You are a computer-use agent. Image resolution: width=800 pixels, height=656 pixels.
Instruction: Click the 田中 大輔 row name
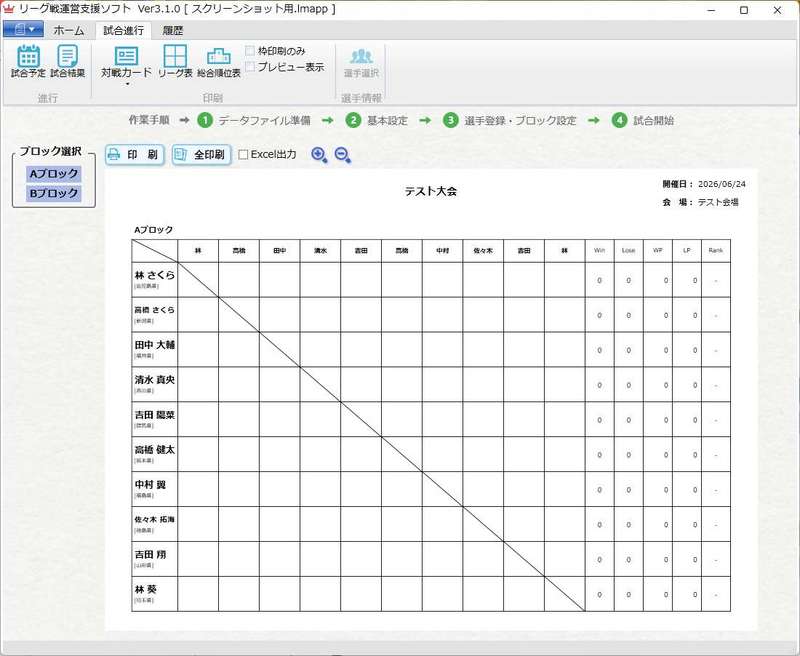(x=155, y=345)
